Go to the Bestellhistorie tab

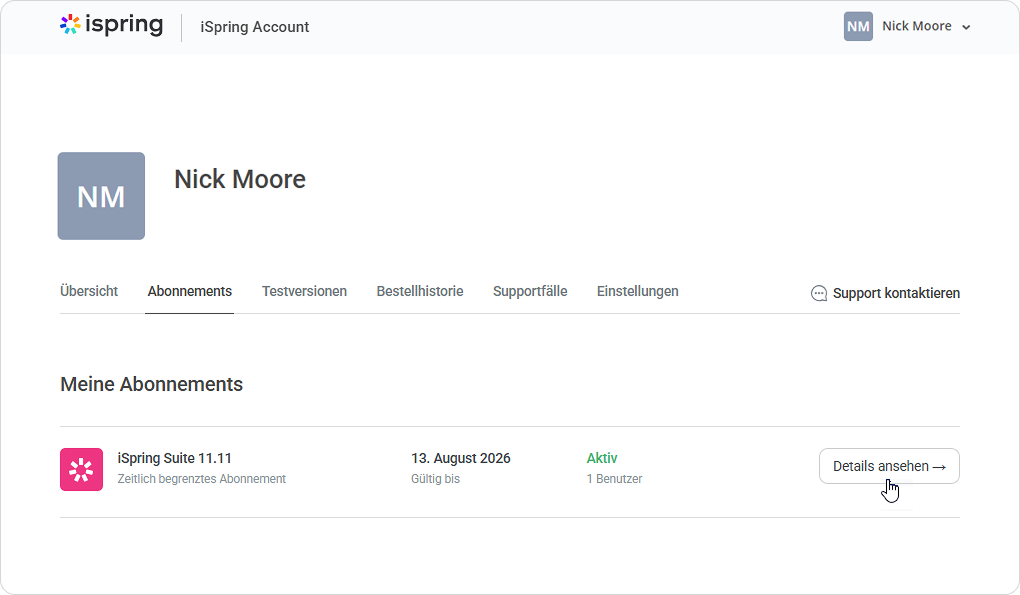click(x=420, y=291)
